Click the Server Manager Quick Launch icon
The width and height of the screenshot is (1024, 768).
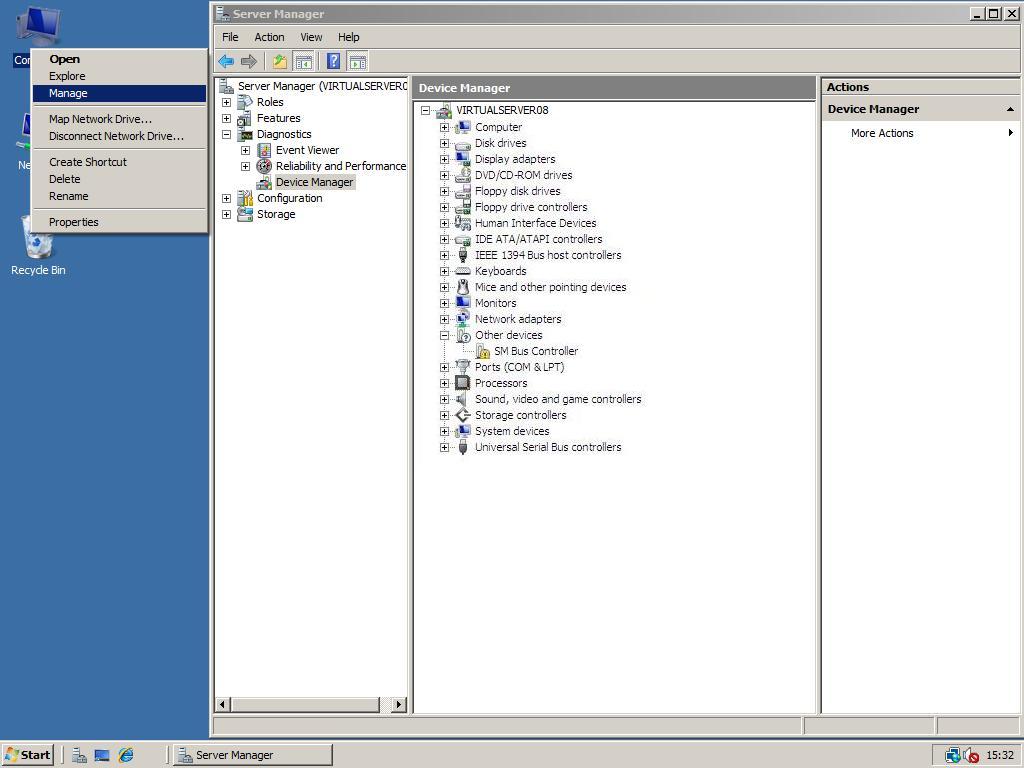79,755
